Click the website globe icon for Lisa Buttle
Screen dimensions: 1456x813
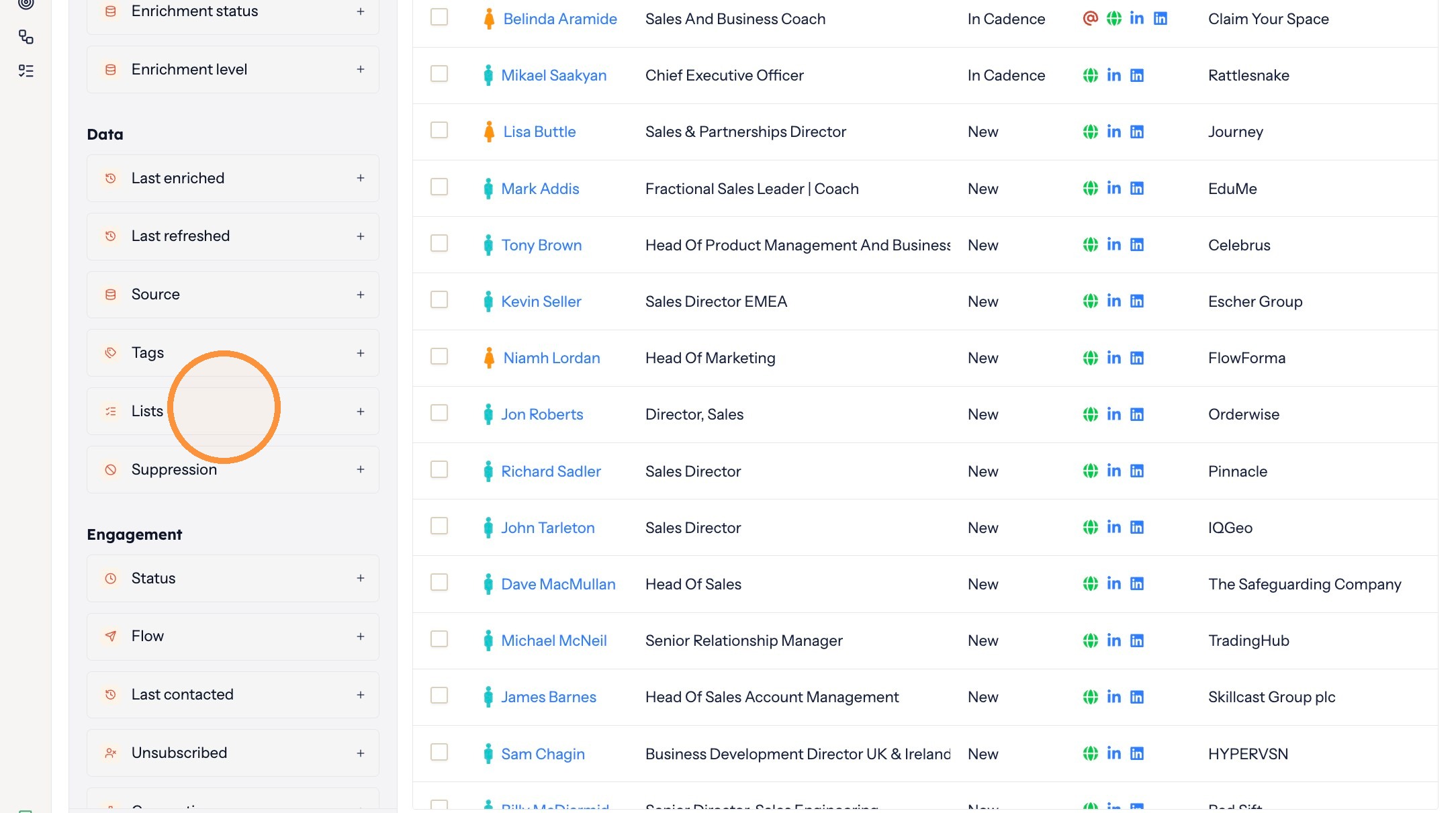pos(1091,132)
